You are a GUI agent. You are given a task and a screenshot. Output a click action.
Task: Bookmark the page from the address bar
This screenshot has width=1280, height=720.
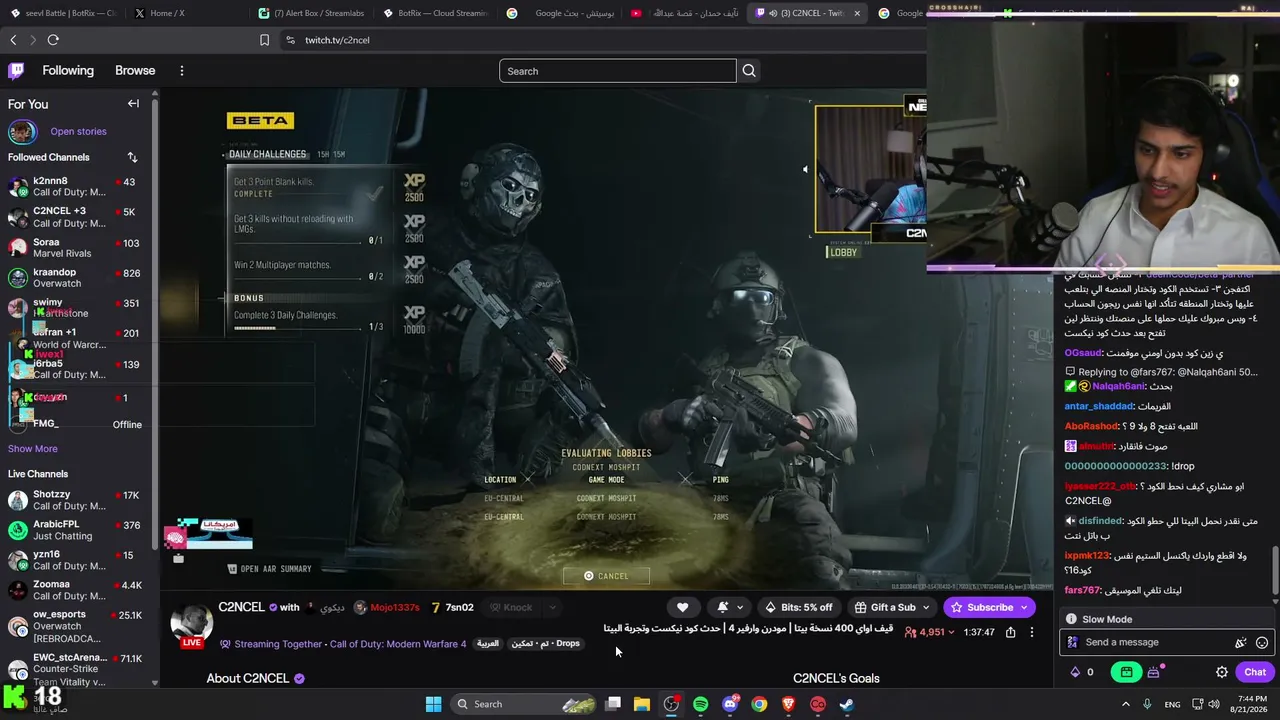(264, 40)
